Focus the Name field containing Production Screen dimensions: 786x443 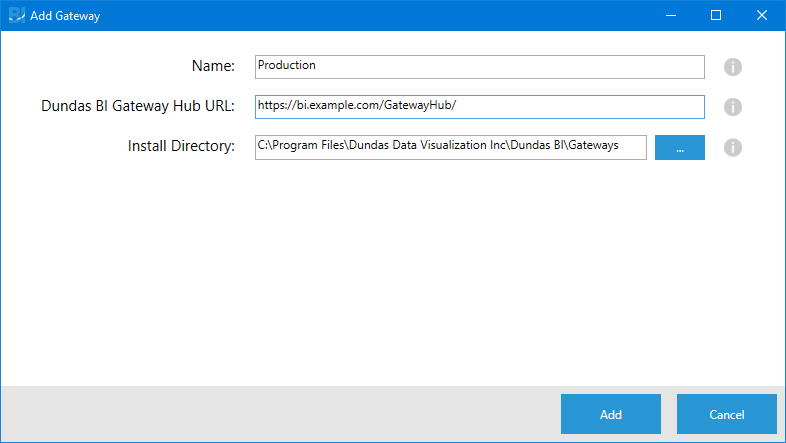(480, 66)
